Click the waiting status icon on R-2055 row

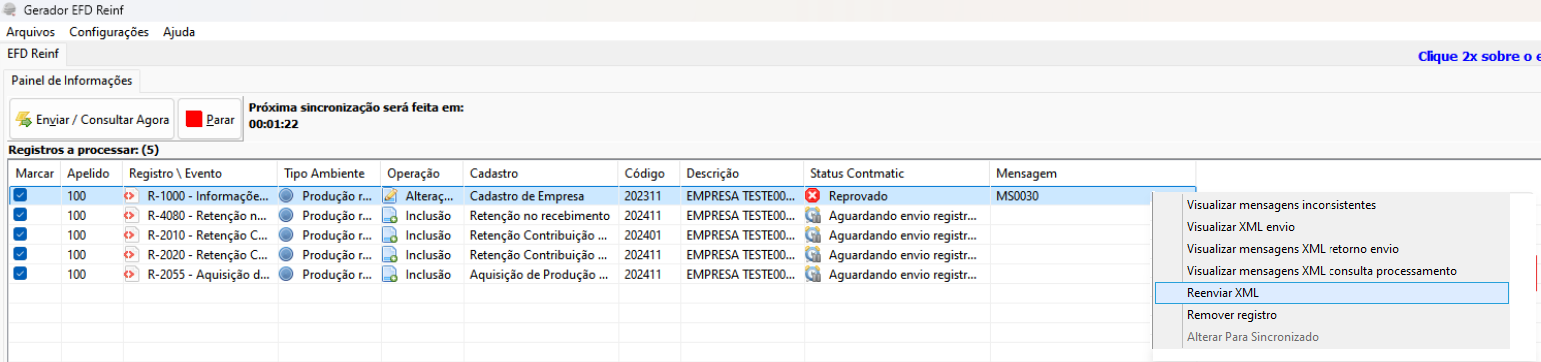coord(813,274)
